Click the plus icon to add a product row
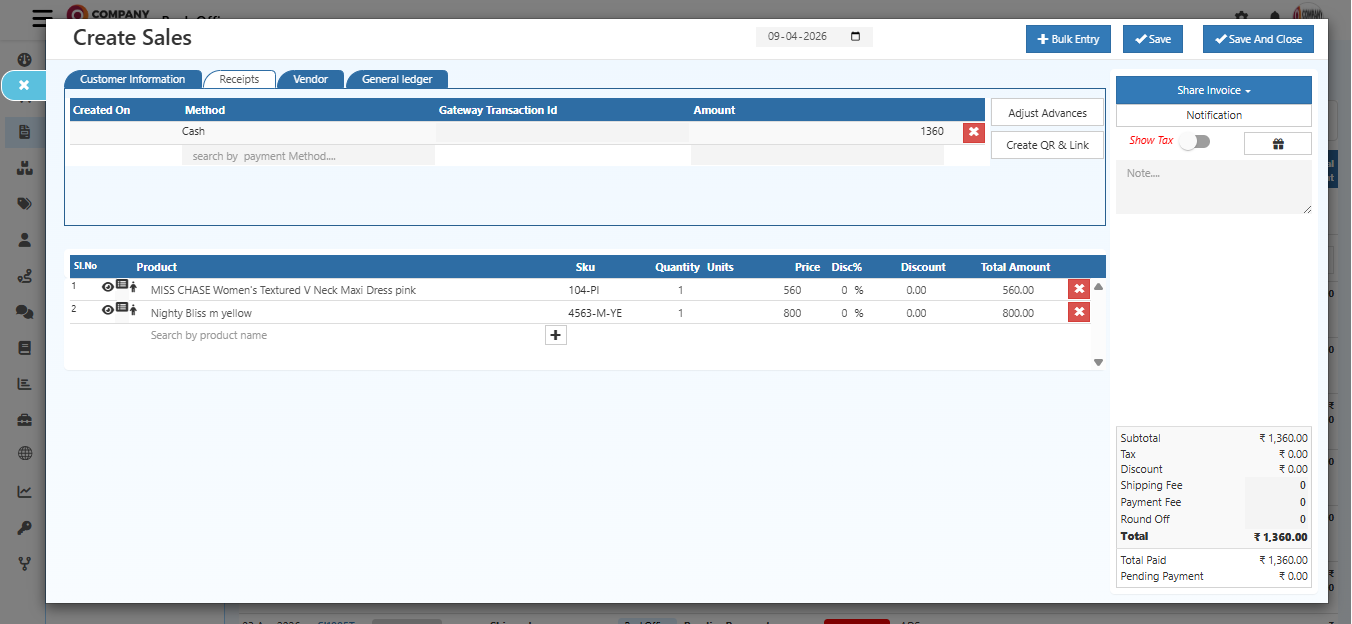1352x624 pixels. click(x=556, y=334)
